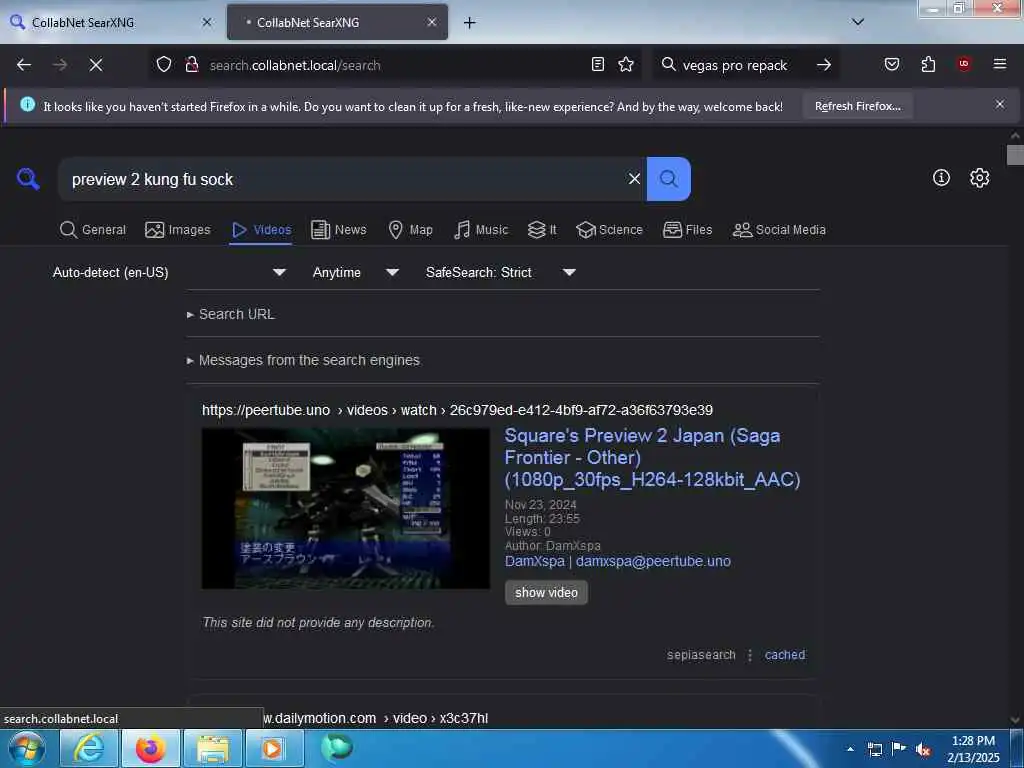
Task: Open Windows Media Player in taskbar
Action: [x=273, y=748]
